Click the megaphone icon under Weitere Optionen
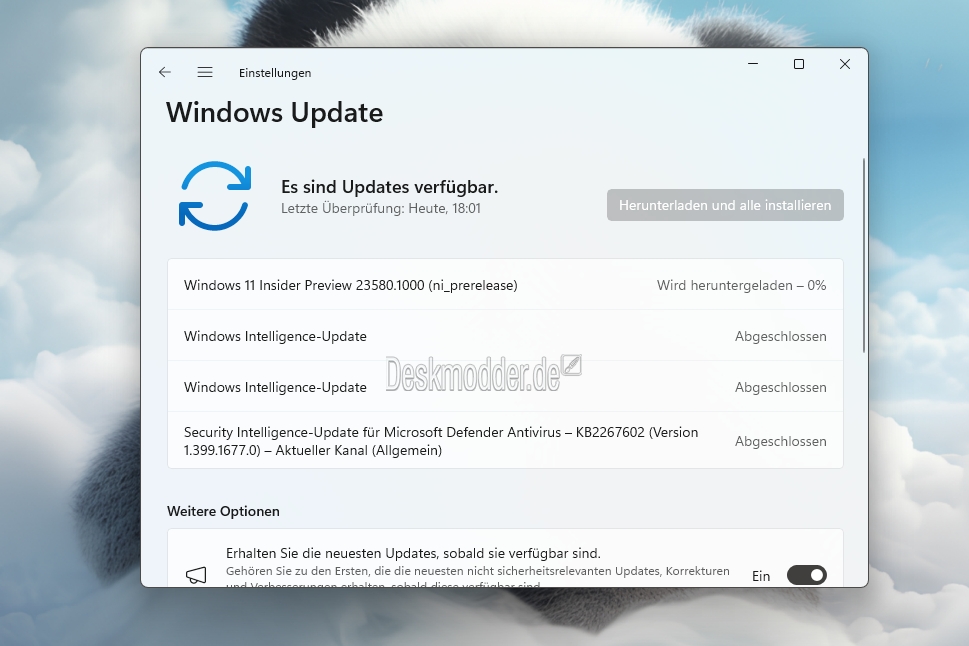Image resolution: width=969 pixels, height=646 pixels. coord(196,576)
